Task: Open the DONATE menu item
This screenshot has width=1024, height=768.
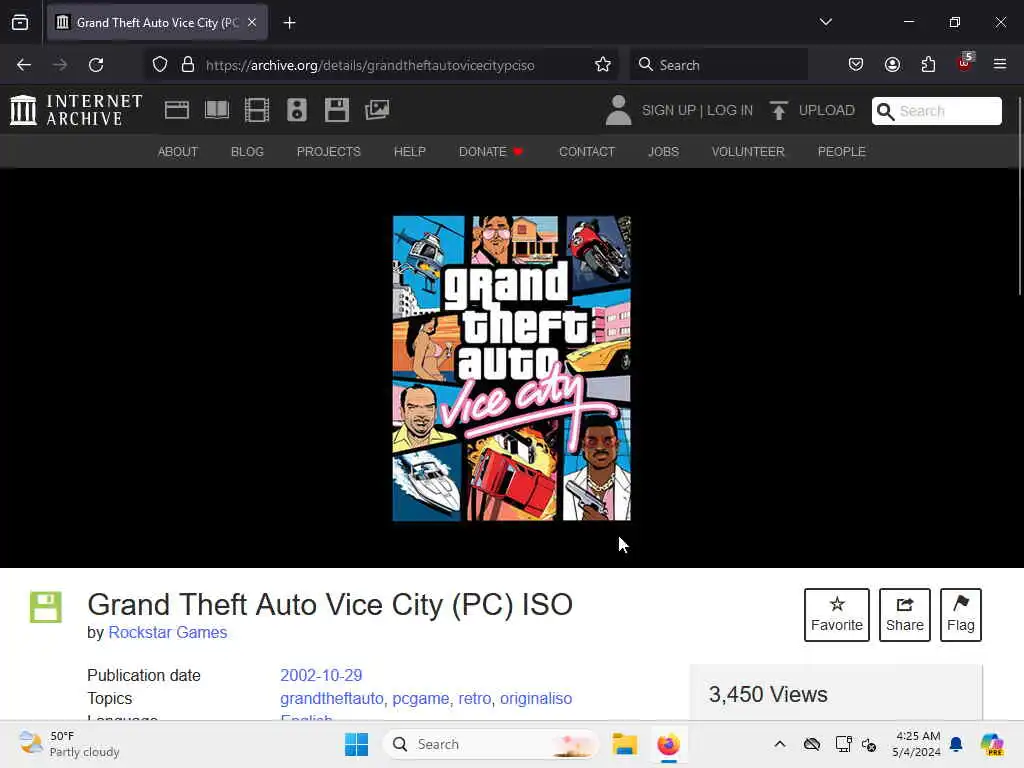Action: point(491,152)
